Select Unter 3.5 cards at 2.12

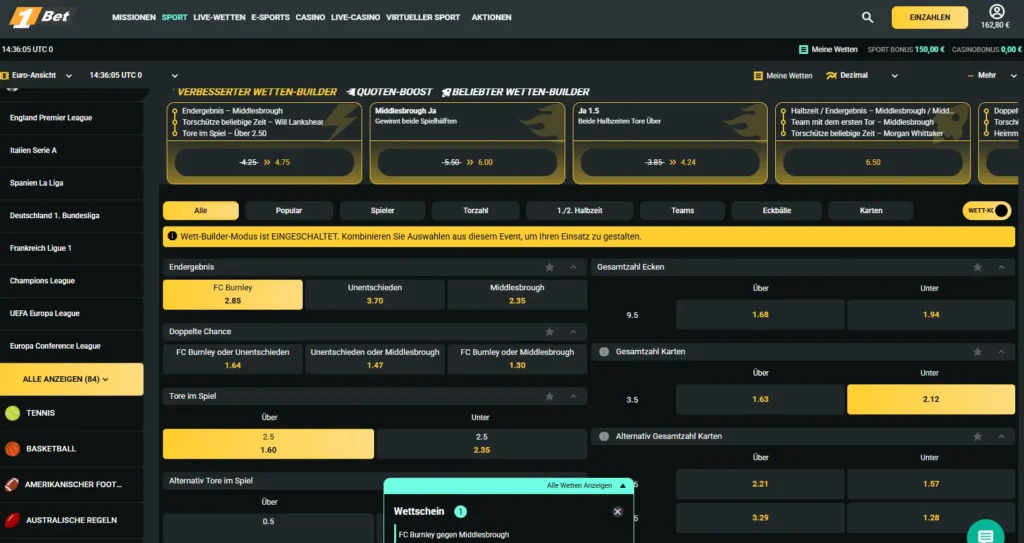tap(931, 399)
